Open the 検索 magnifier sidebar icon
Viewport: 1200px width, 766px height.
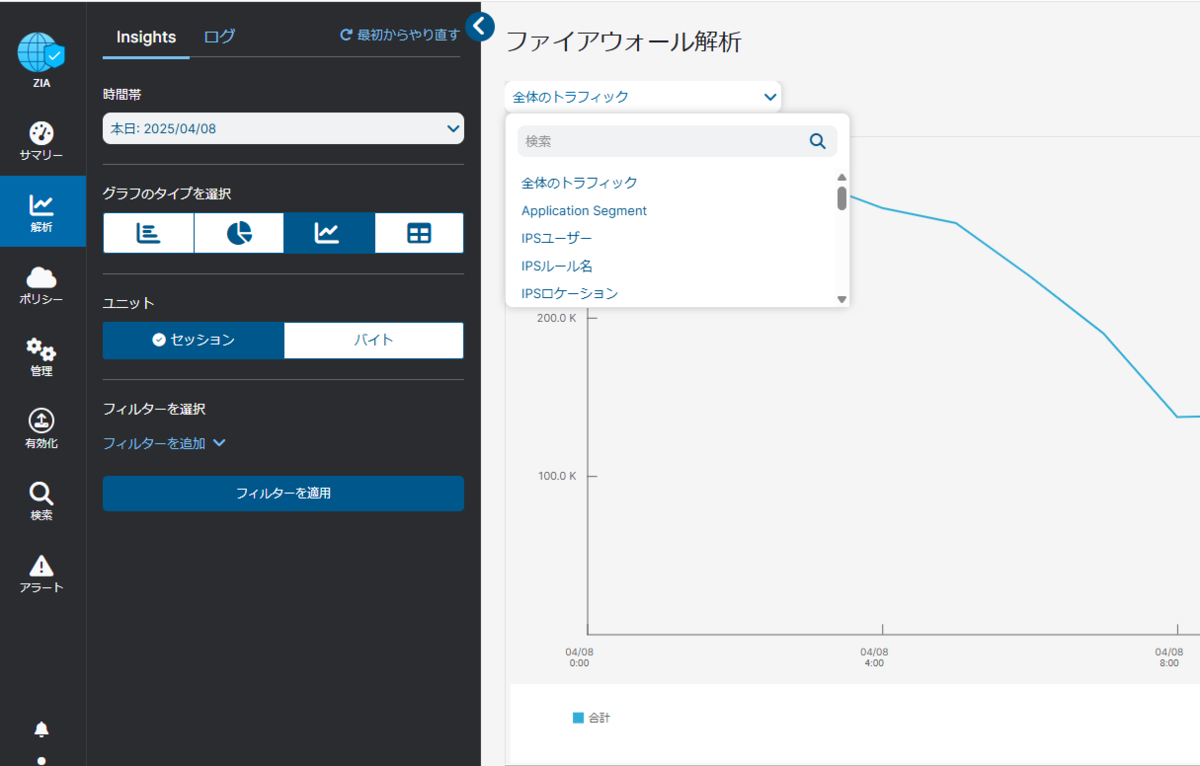41,494
